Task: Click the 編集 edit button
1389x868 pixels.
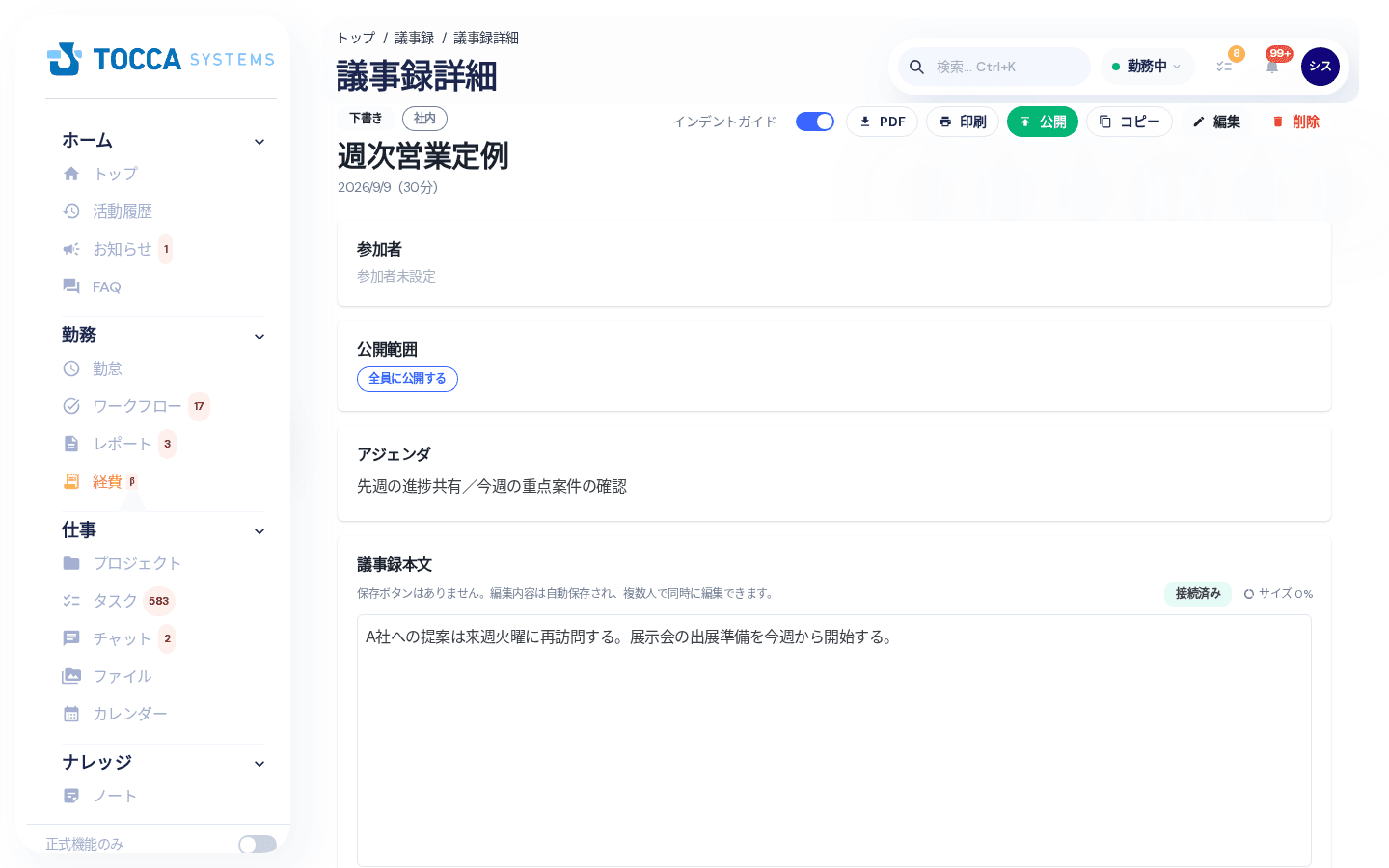Action: pyautogui.click(x=1216, y=122)
